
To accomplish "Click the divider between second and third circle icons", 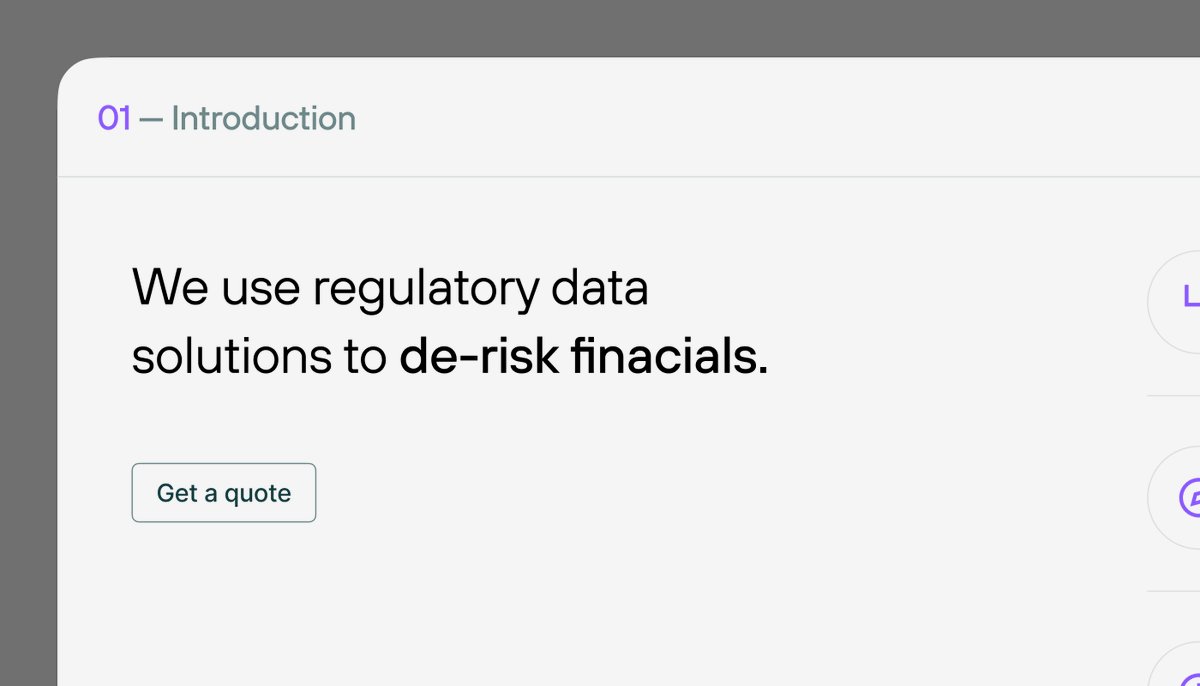I will coord(1173,591).
